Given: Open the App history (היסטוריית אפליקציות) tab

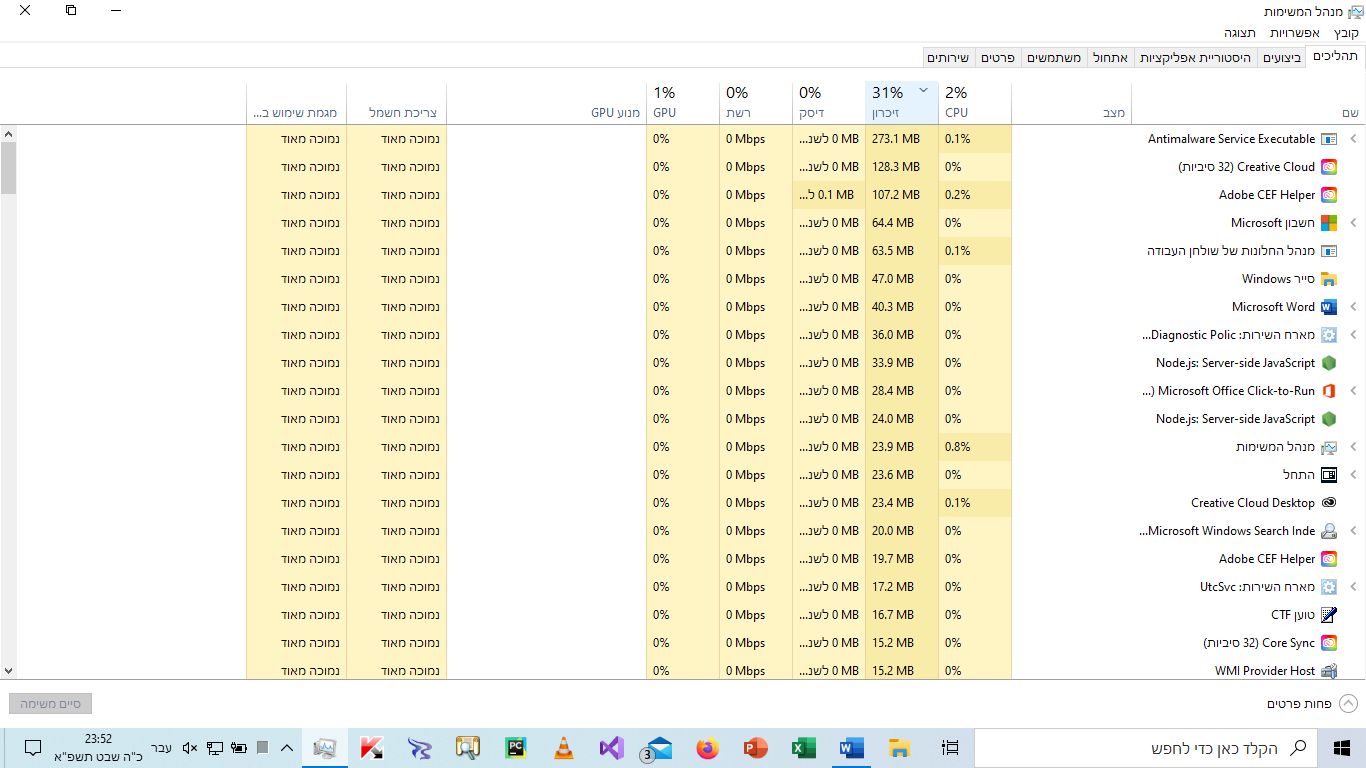Looking at the screenshot, I should pyautogui.click(x=1195, y=58).
